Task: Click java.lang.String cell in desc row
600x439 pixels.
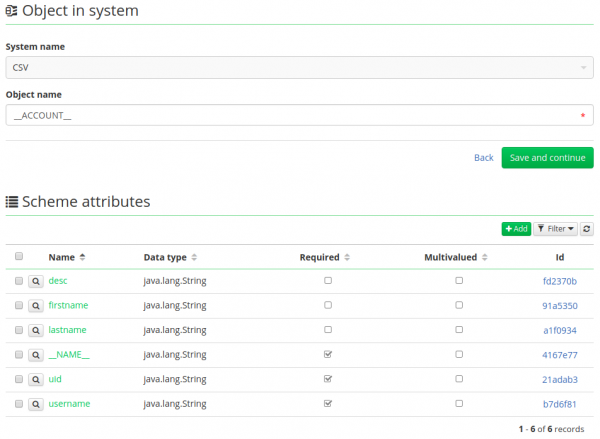Action: point(175,281)
